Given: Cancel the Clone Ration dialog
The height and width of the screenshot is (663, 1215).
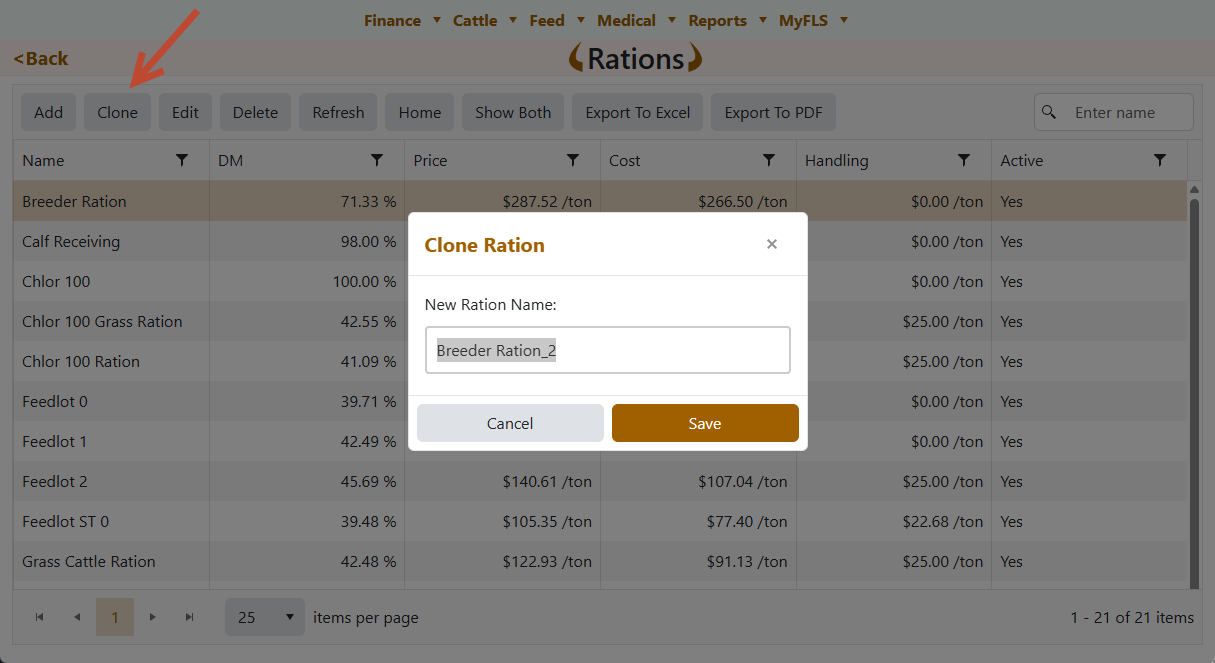Looking at the screenshot, I should pos(510,423).
